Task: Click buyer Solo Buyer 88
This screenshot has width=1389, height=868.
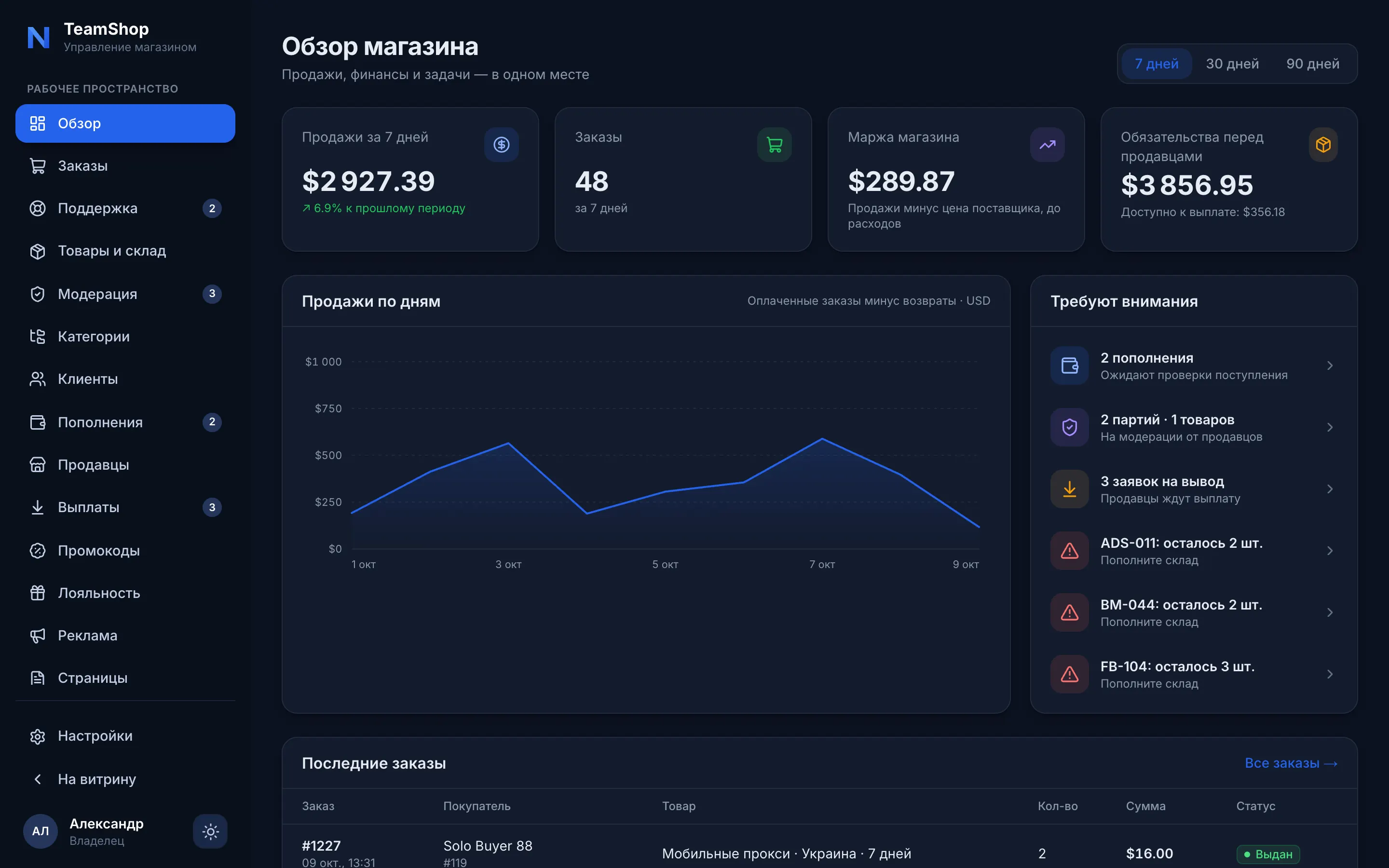Action: coord(488,846)
